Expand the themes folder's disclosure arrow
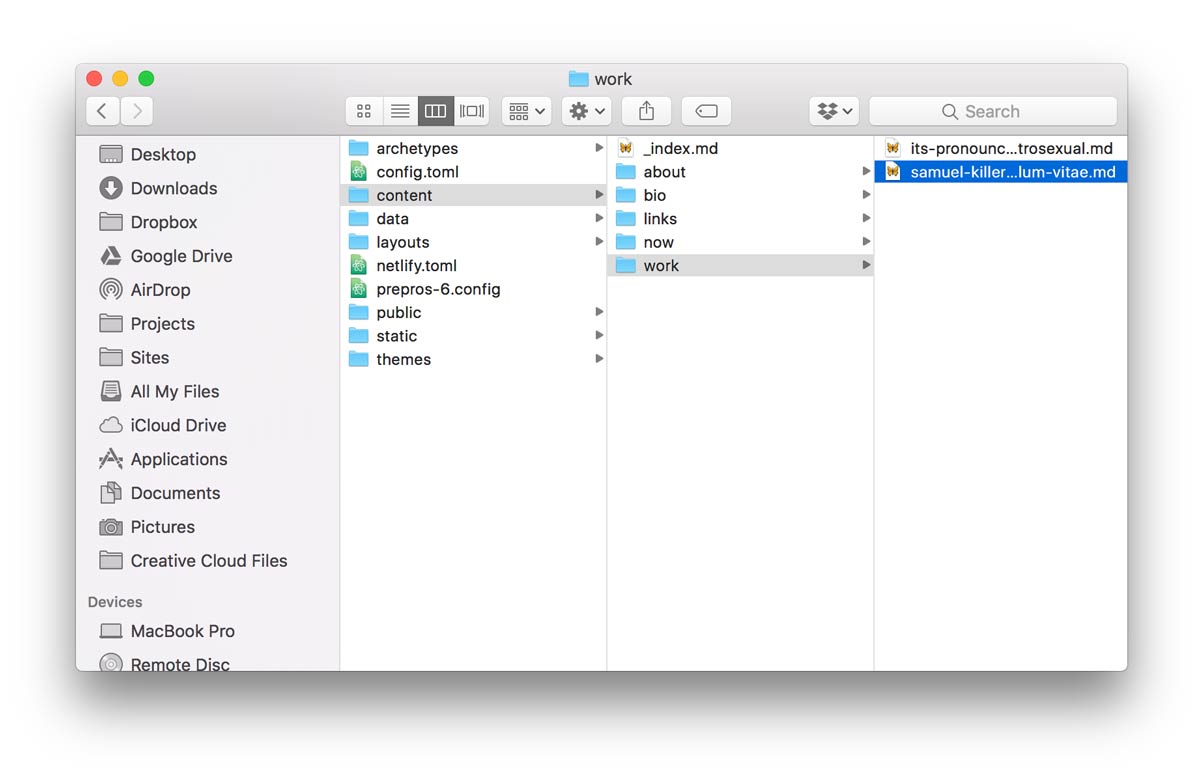 pos(599,359)
